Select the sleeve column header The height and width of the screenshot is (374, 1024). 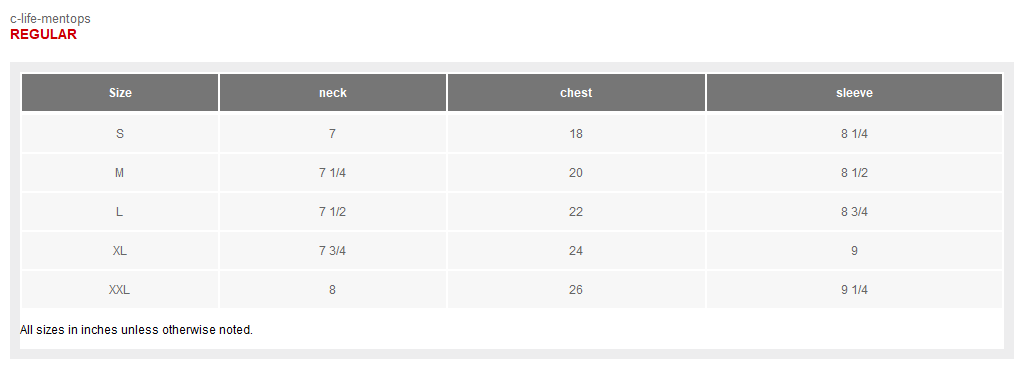[x=854, y=93]
